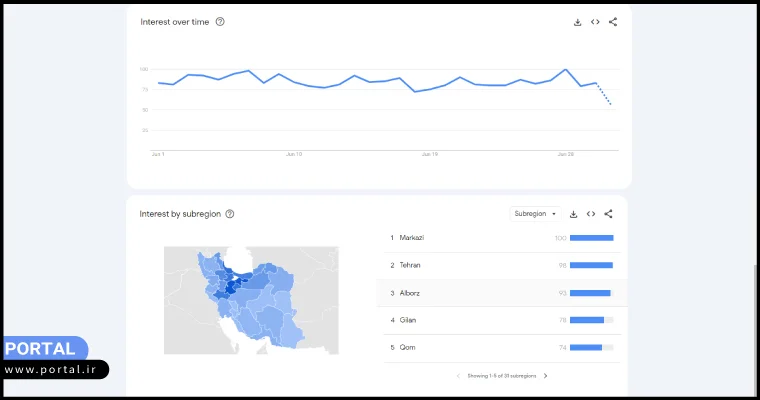The image size is (760, 400).
Task: Go to next page of subregions
Action: [x=546, y=376]
